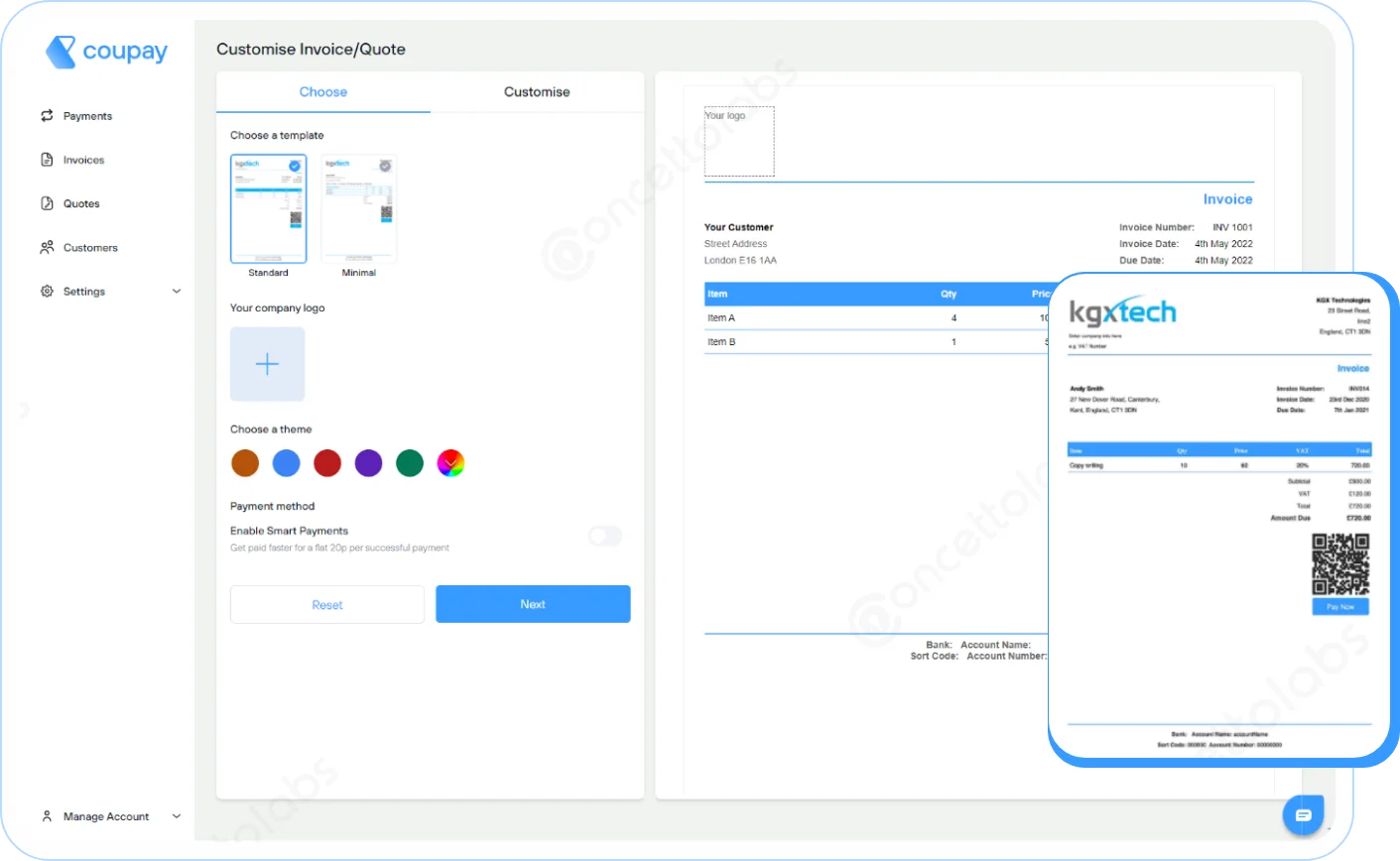Click the Coupay logo
This screenshot has width=1400, height=861.
[x=105, y=51]
